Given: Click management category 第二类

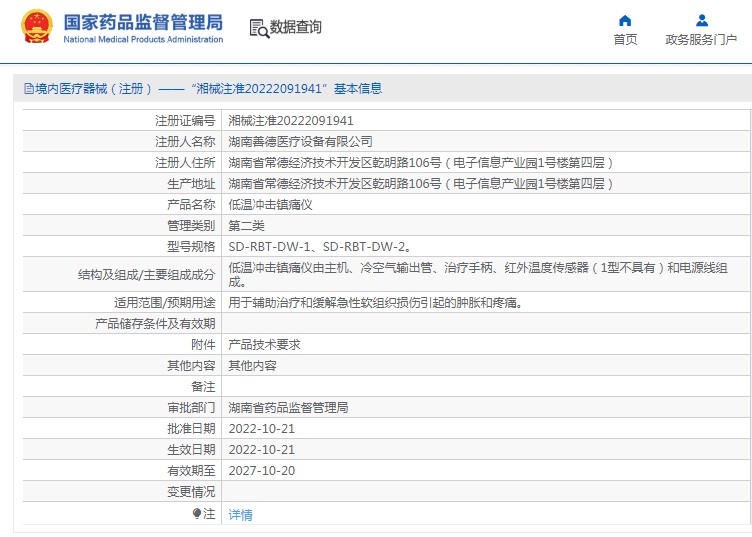Looking at the screenshot, I should coord(247,226).
